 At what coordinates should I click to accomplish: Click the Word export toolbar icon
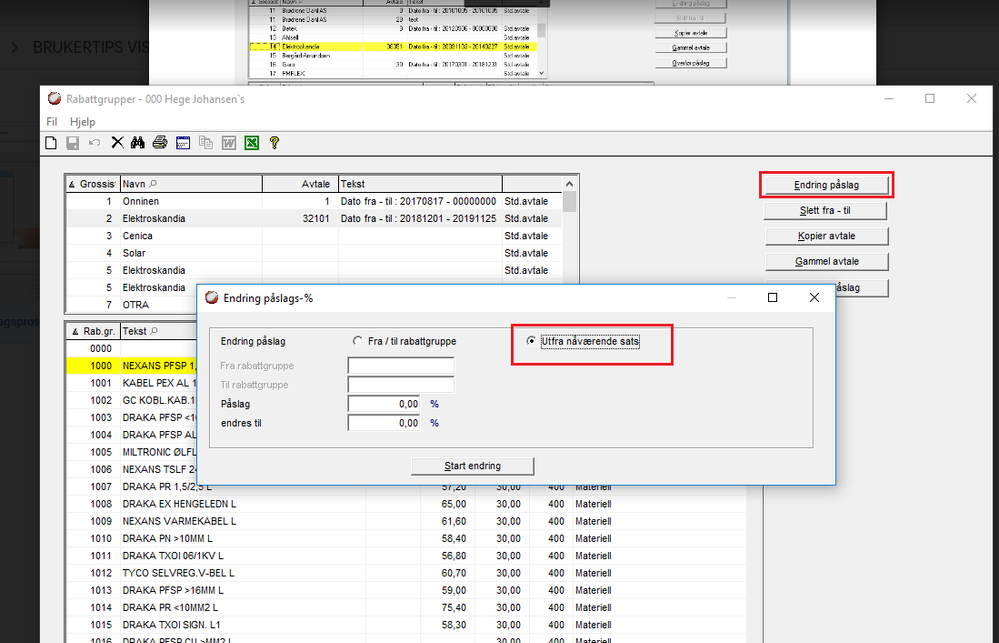click(229, 143)
